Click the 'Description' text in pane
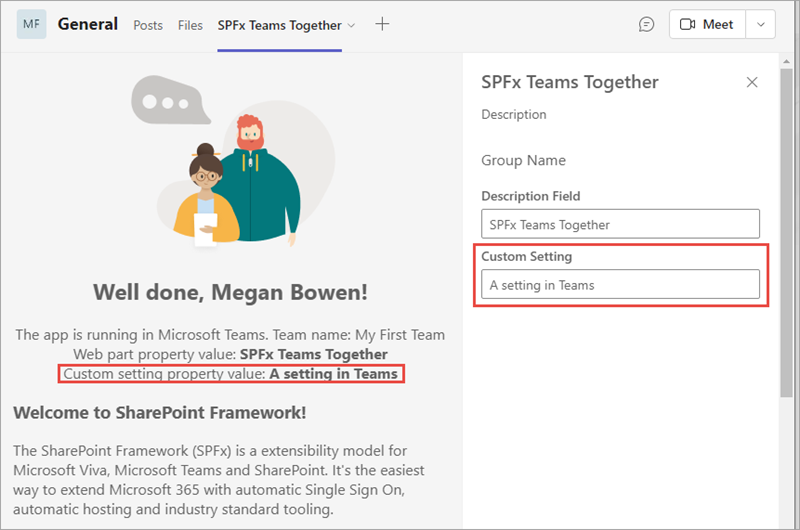This screenshot has width=800, height=530. [514, 114]
